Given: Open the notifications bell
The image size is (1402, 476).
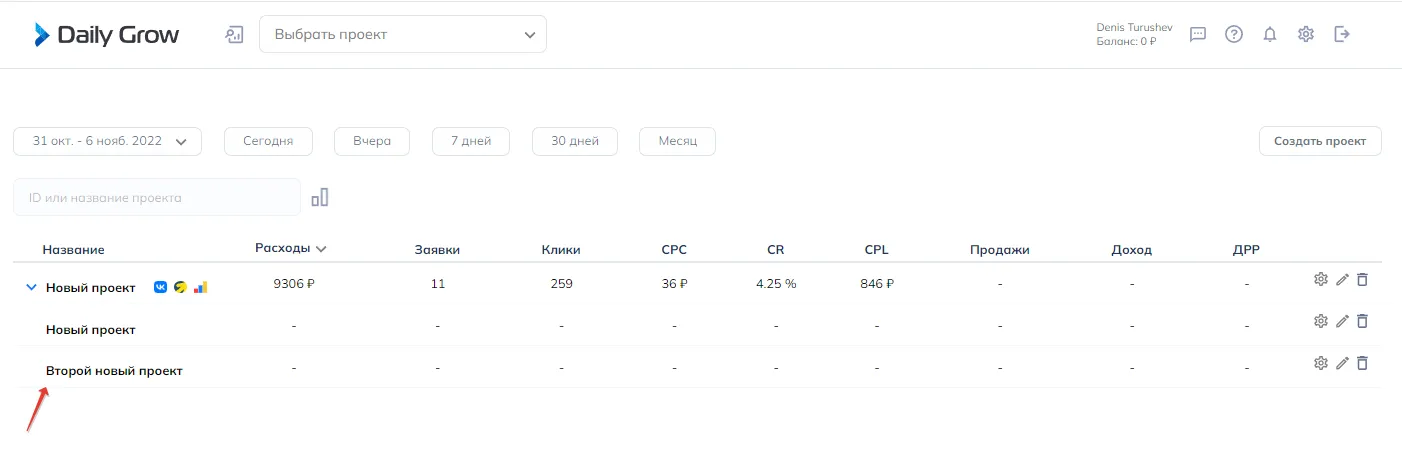Looking at the screenshot, I should [1270, 35].
